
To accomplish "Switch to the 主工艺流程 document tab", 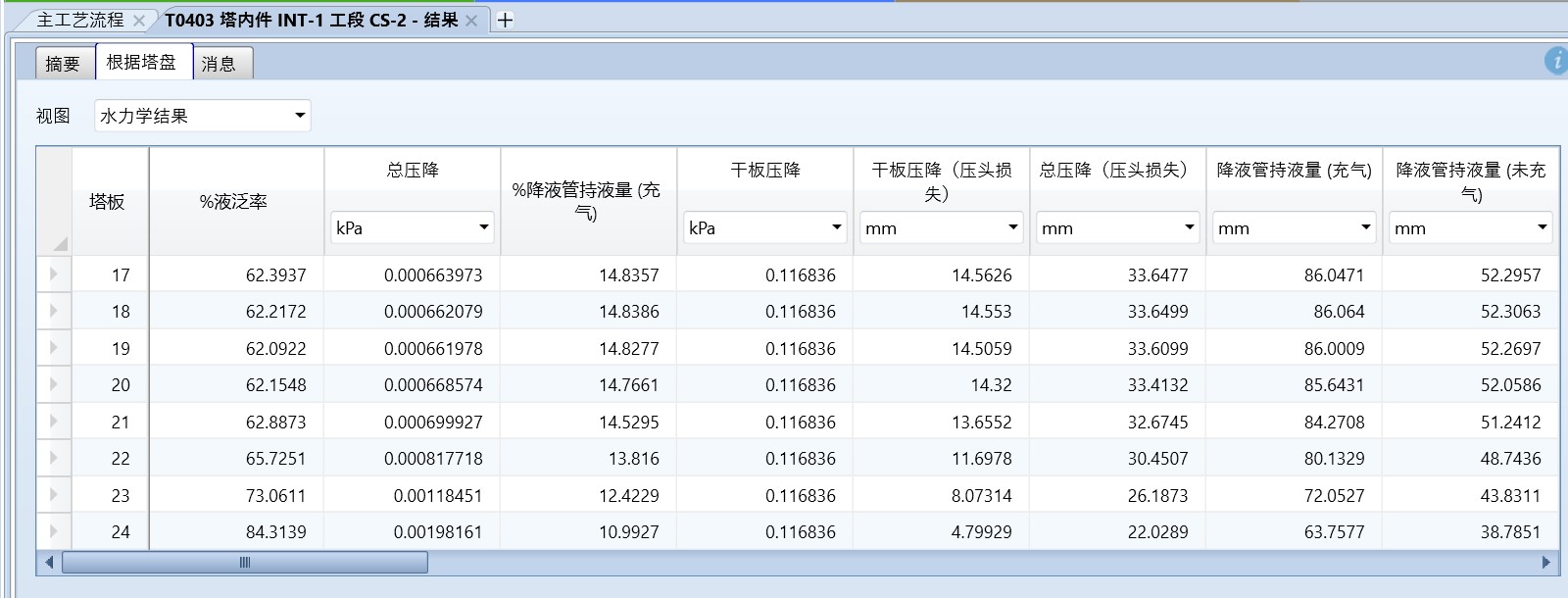I will coord(80,21).
